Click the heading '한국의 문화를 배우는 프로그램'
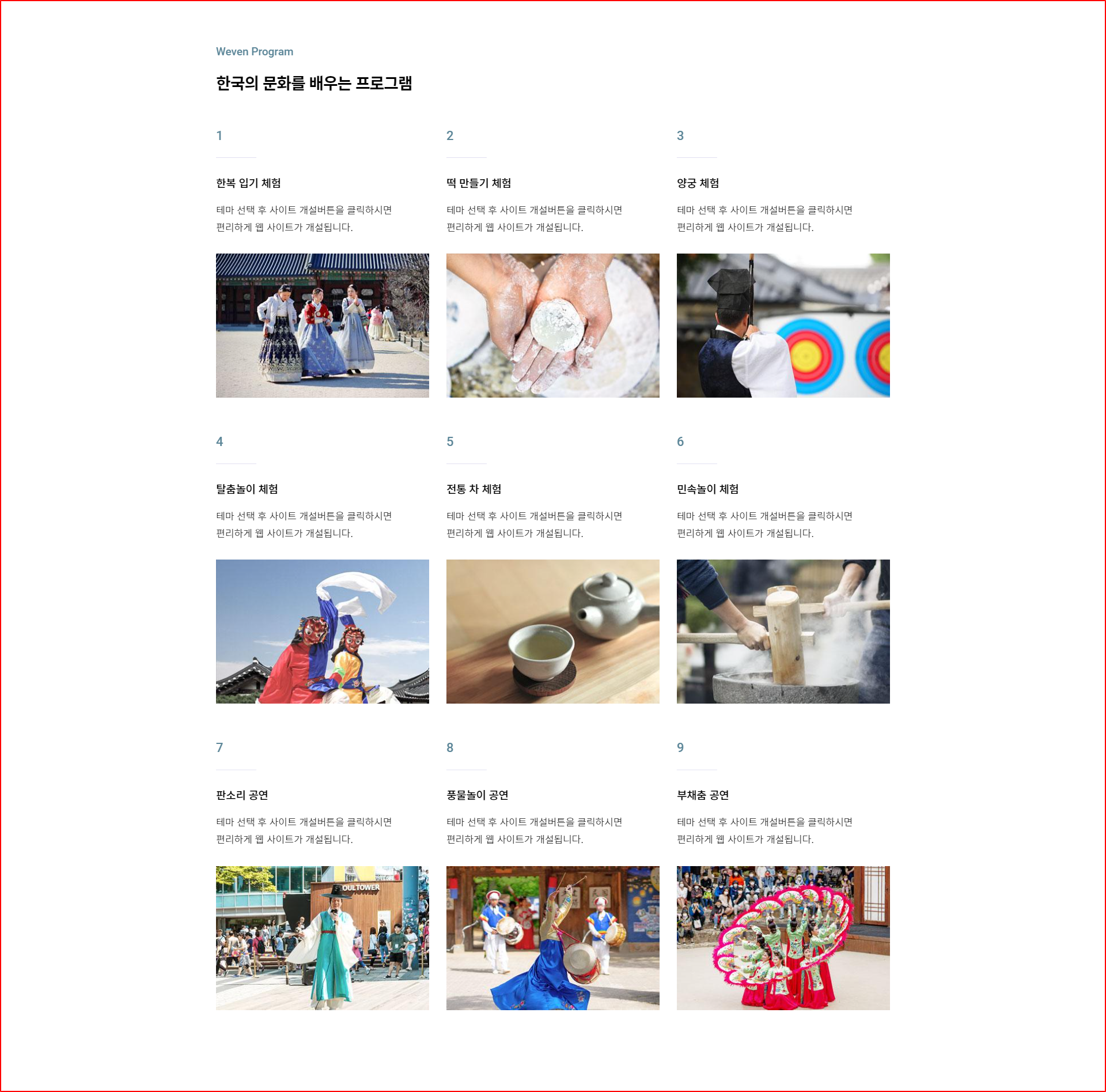 point(314,84)
